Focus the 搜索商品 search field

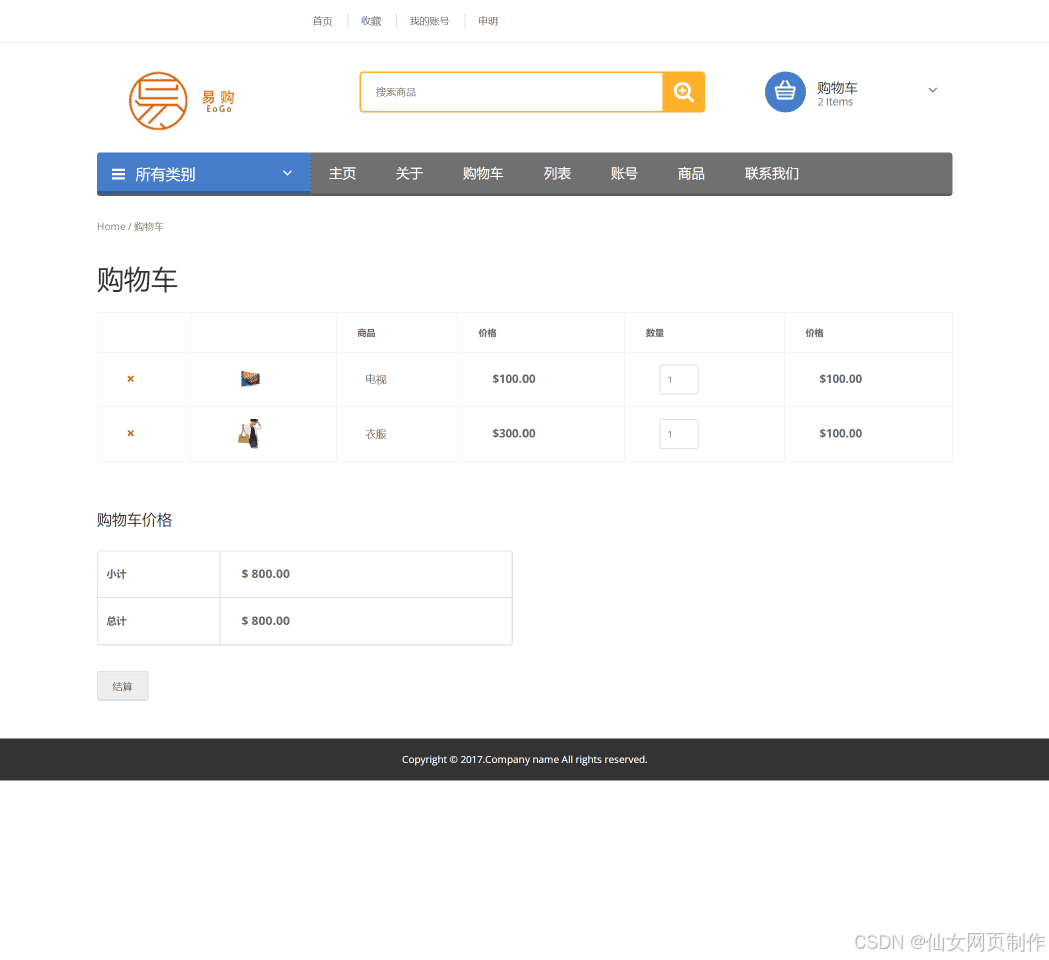point(512,92)
